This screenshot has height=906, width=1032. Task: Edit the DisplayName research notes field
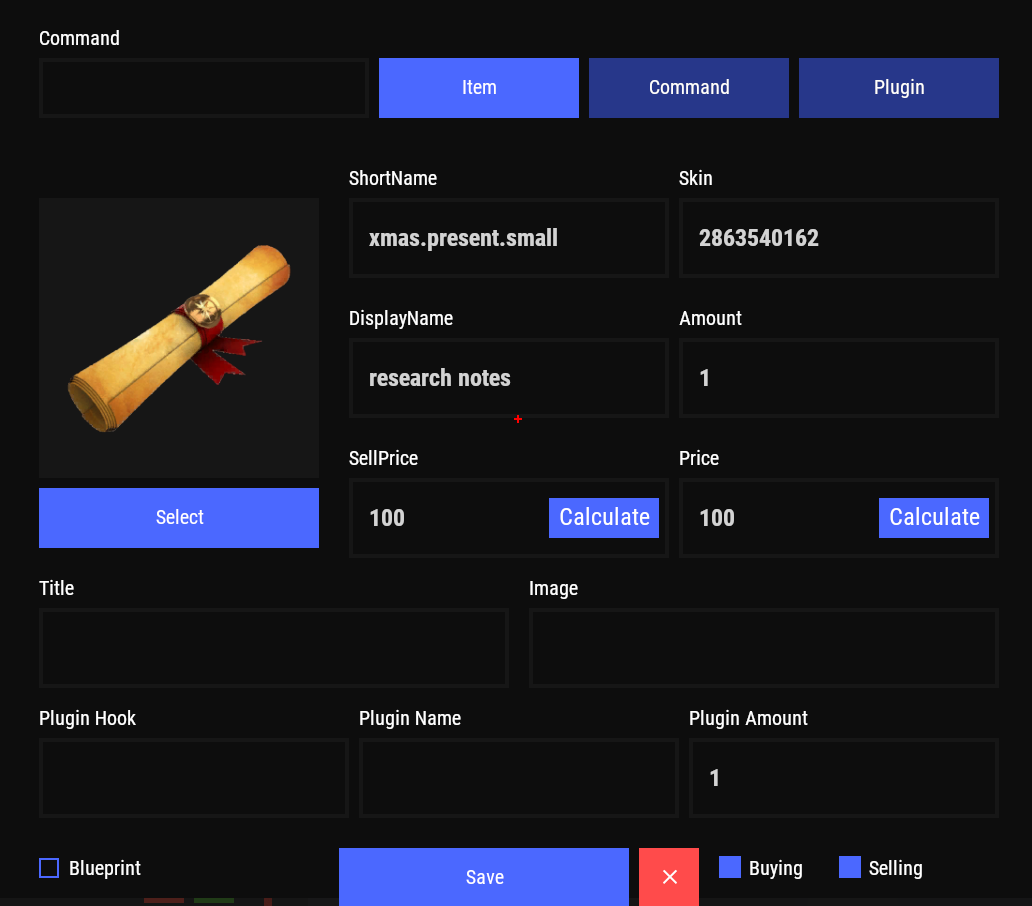point(509,378)
